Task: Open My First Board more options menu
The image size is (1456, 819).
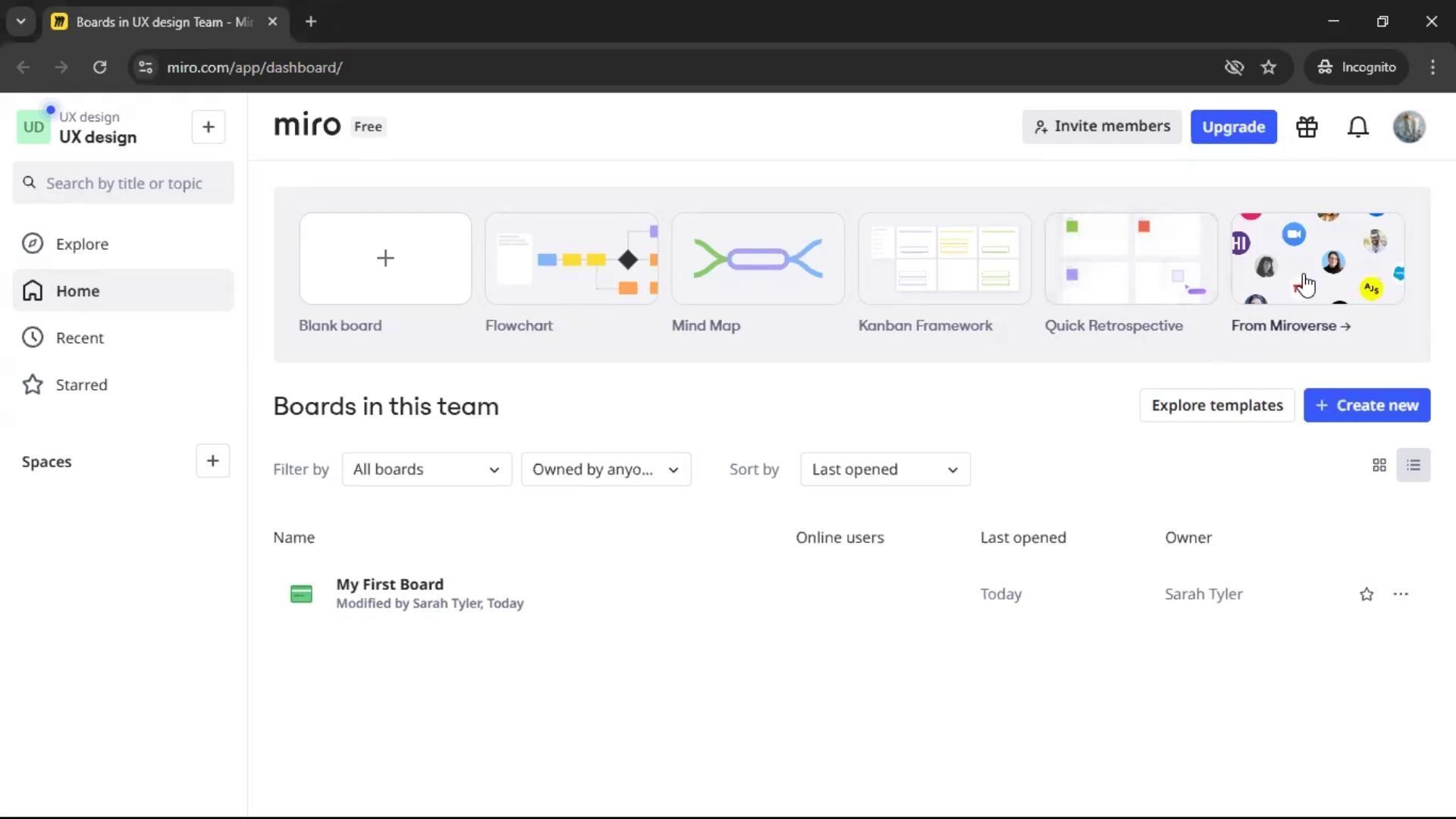Action: click(x=1401, y=595)
